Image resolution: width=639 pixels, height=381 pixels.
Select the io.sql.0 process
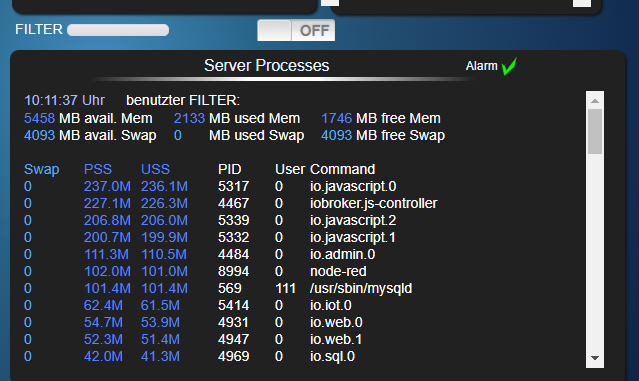click(189, 356)
